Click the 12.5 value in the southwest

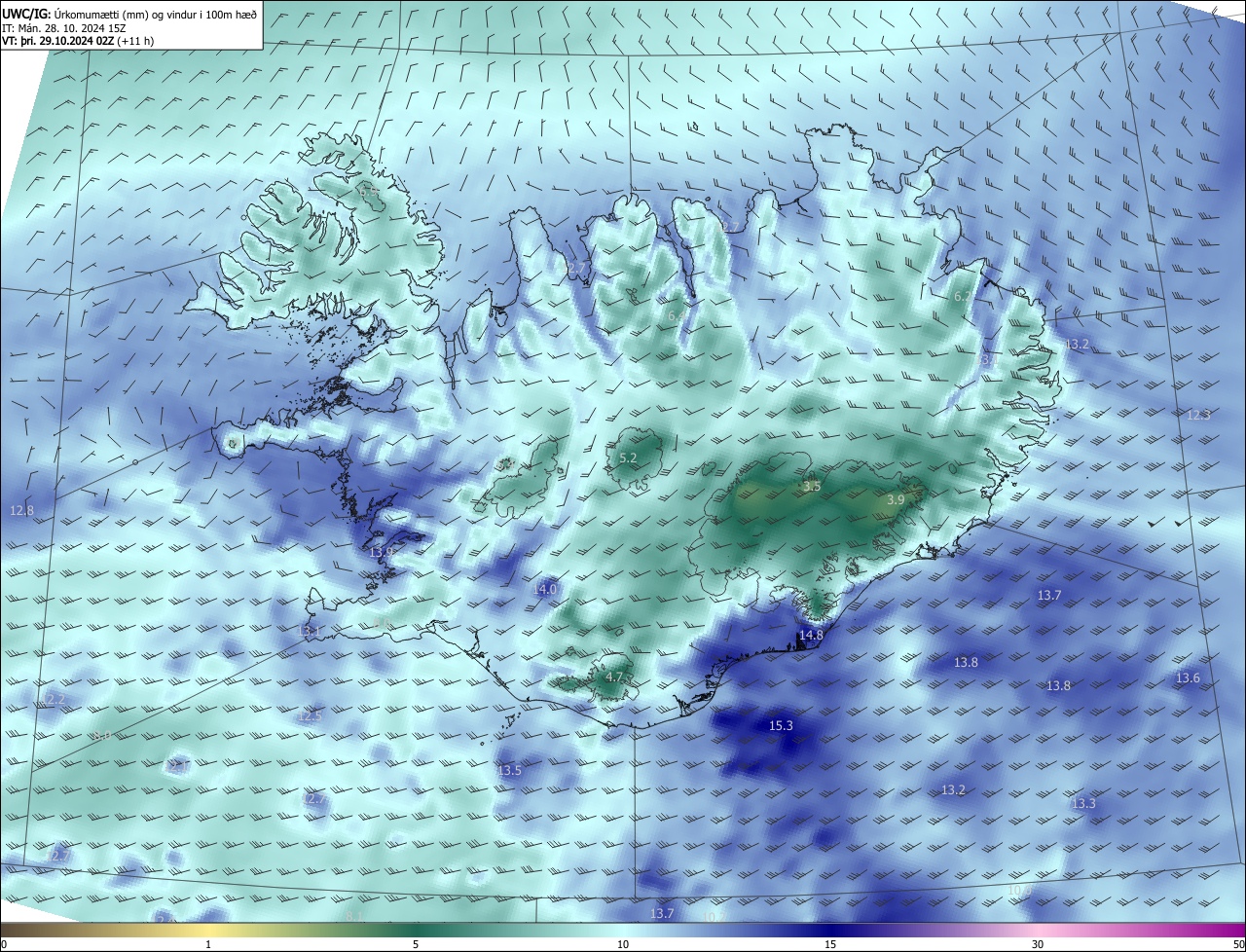click(x=310, y=715)
